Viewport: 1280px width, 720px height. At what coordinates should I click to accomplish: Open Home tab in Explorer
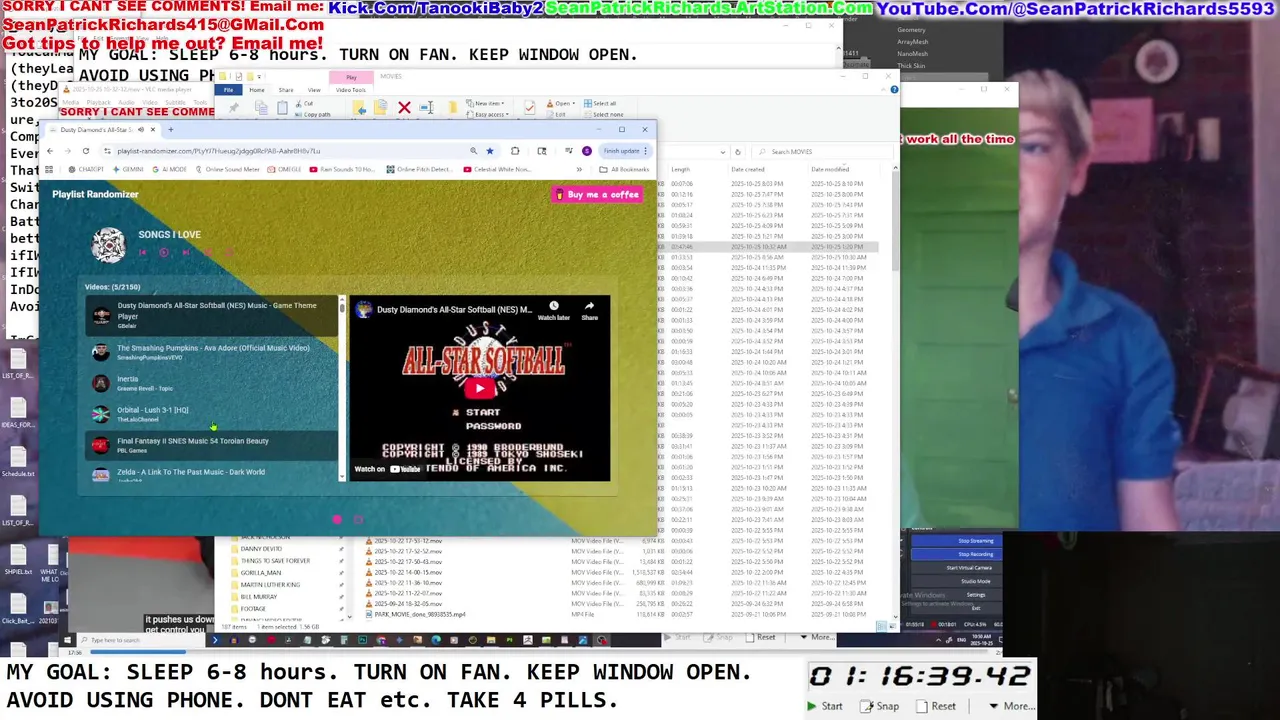[257, 90]
